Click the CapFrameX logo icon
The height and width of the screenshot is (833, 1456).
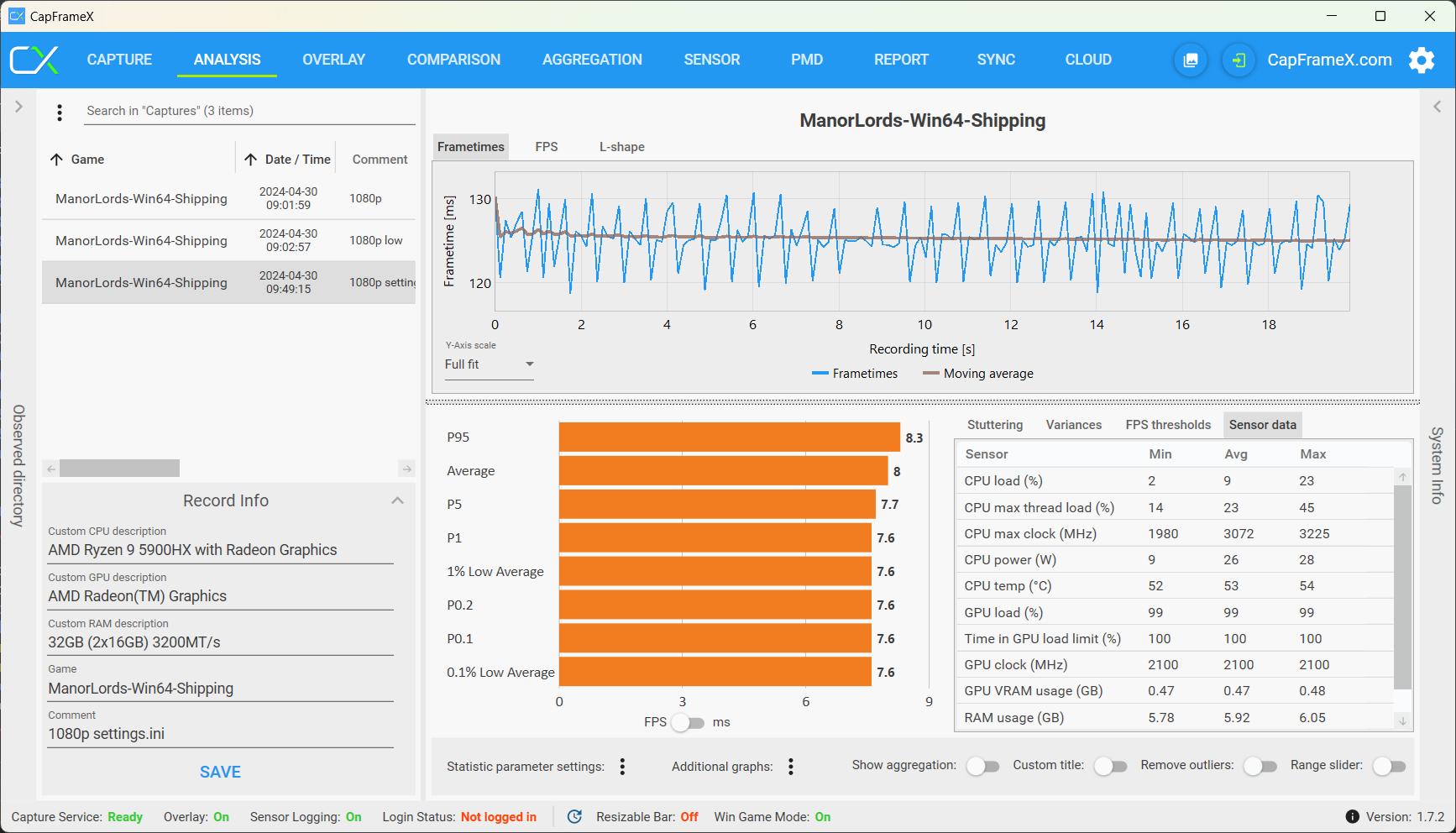pyautogui.click(x=34, y=60)
